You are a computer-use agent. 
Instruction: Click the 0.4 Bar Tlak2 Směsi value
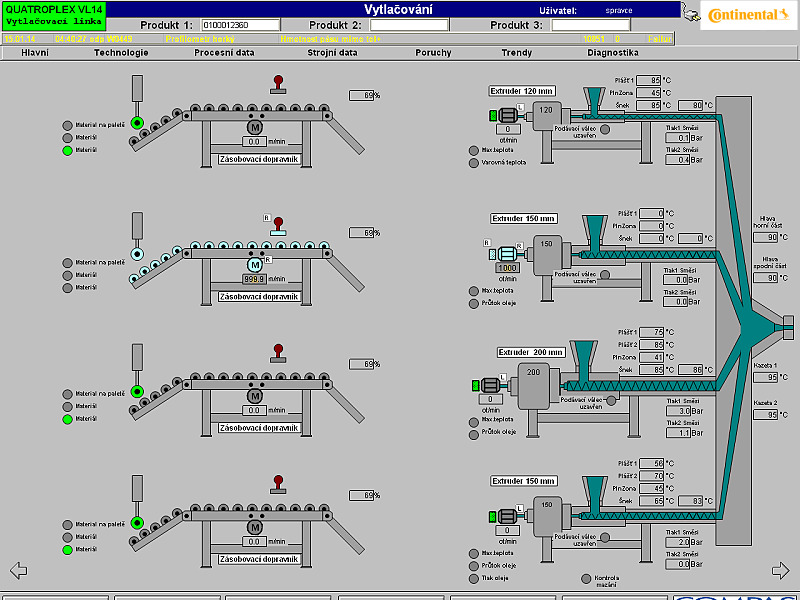tap(677, 160)
